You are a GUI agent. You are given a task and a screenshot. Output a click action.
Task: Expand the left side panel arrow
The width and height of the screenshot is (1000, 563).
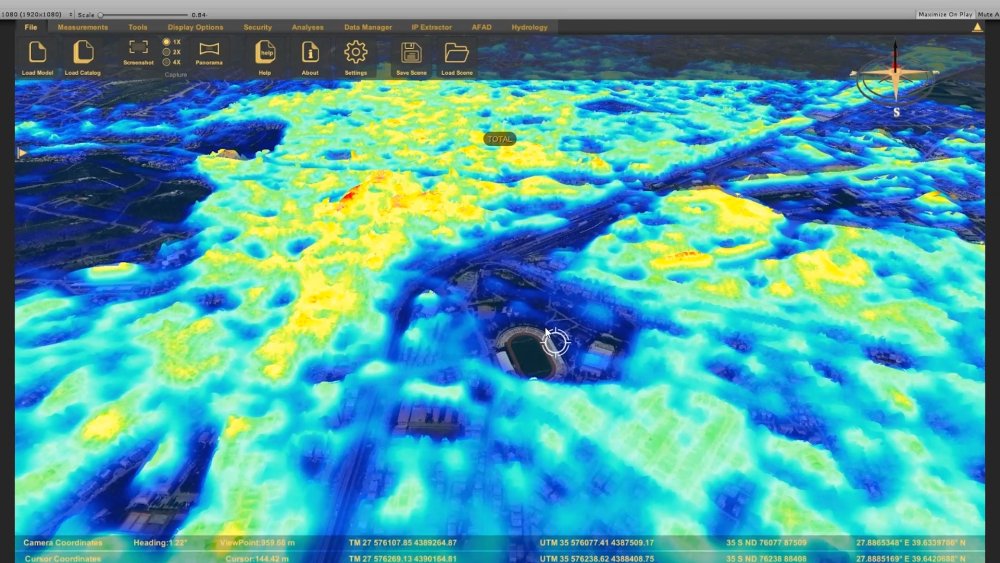[22, 153]
